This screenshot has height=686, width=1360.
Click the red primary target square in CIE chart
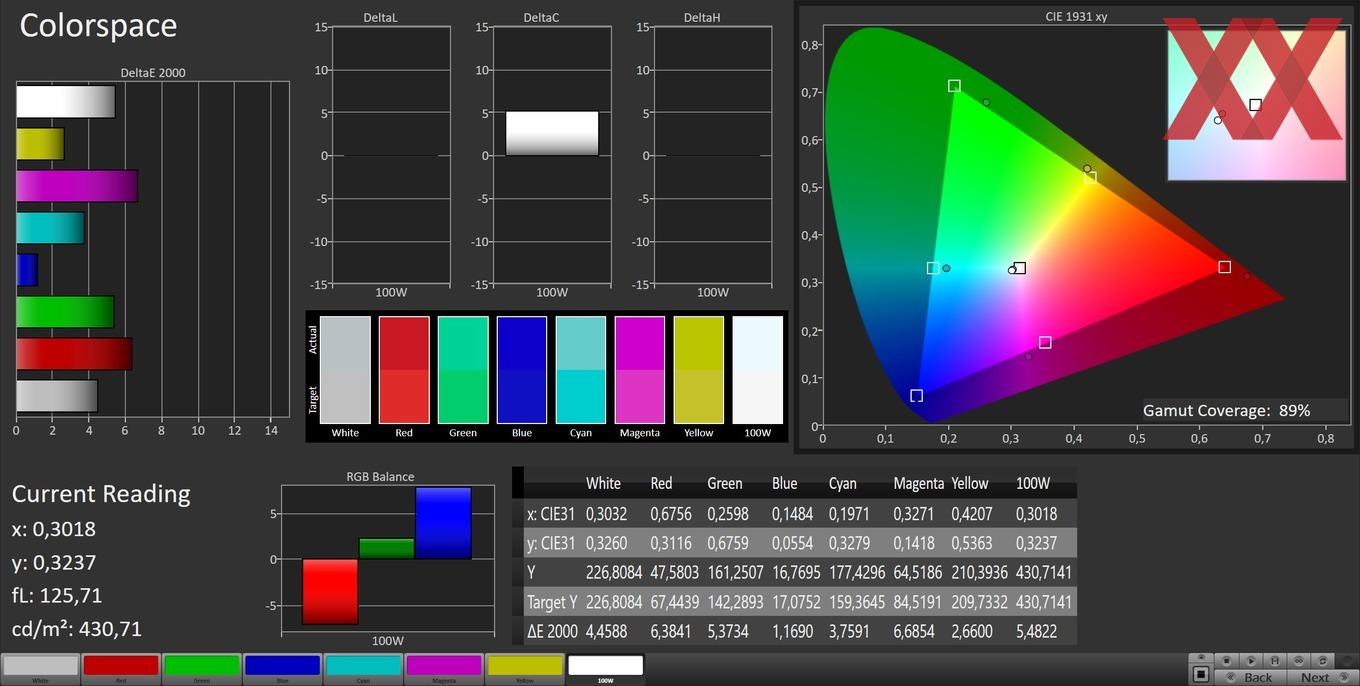[x=1224, y=267]
